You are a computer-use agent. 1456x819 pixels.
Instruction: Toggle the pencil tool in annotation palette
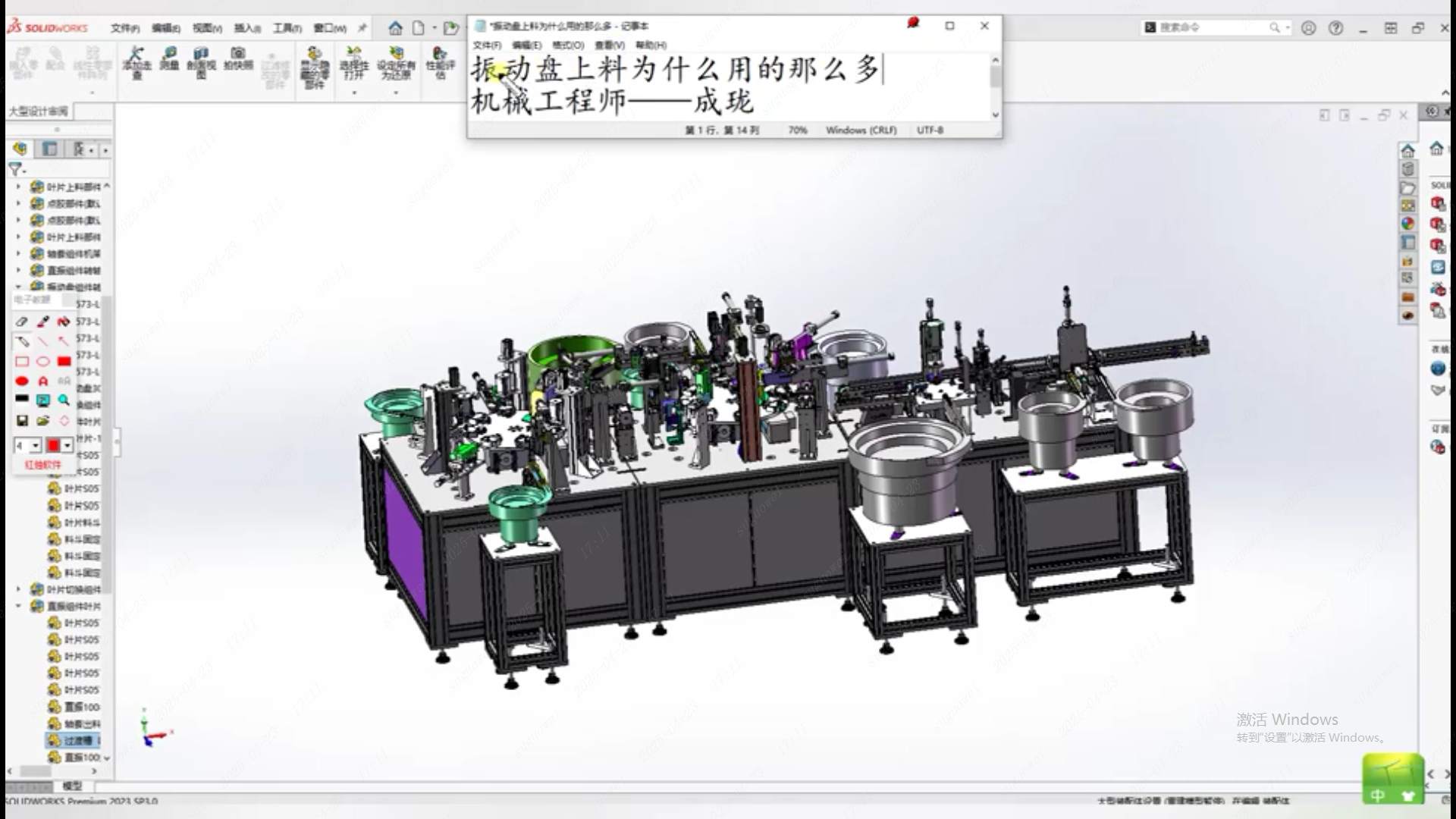point(22,341)
